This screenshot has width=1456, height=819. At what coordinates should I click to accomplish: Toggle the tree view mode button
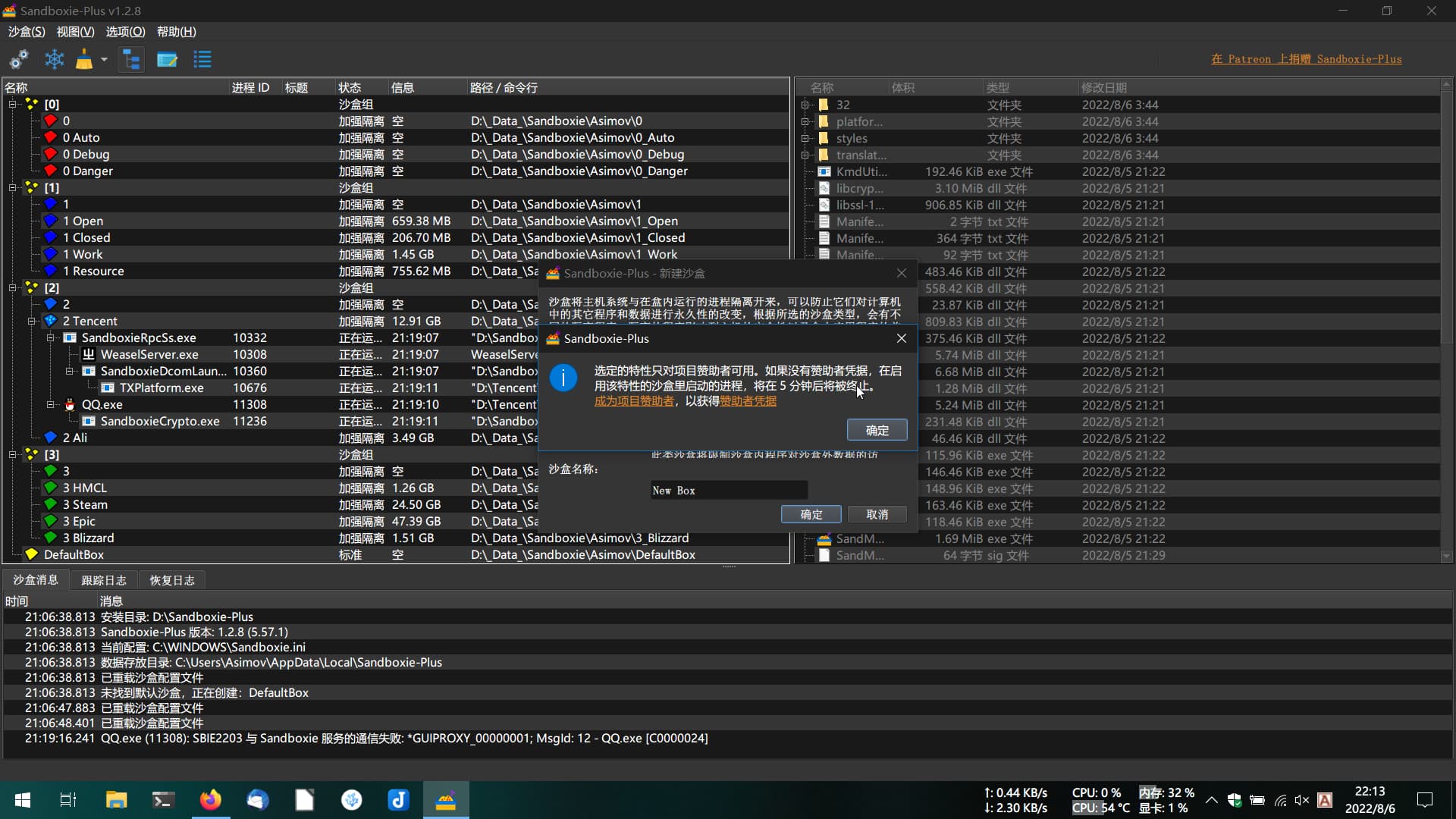131,59
